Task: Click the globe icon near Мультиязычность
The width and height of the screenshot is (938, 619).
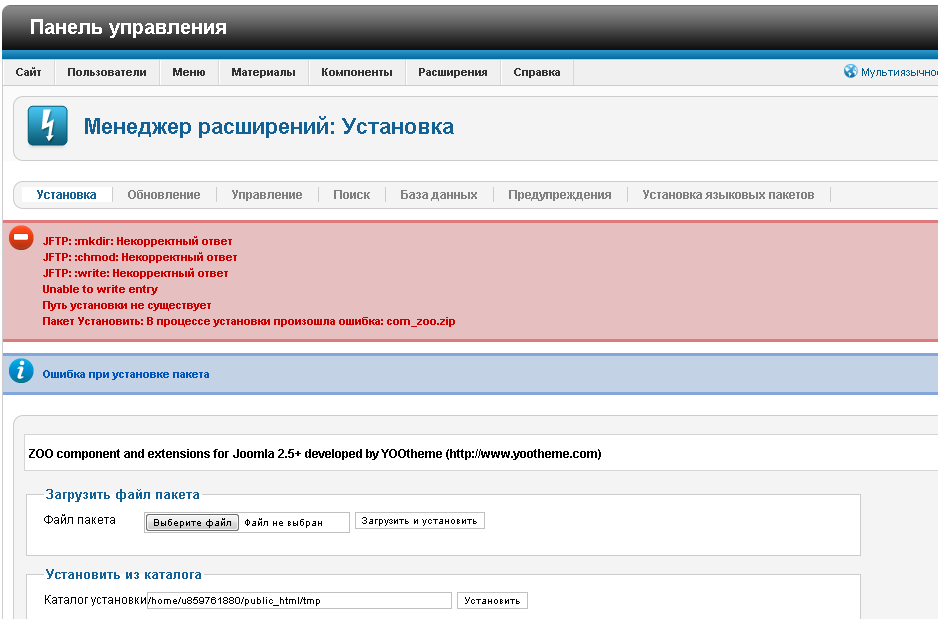Action: (x=850, y=72)
